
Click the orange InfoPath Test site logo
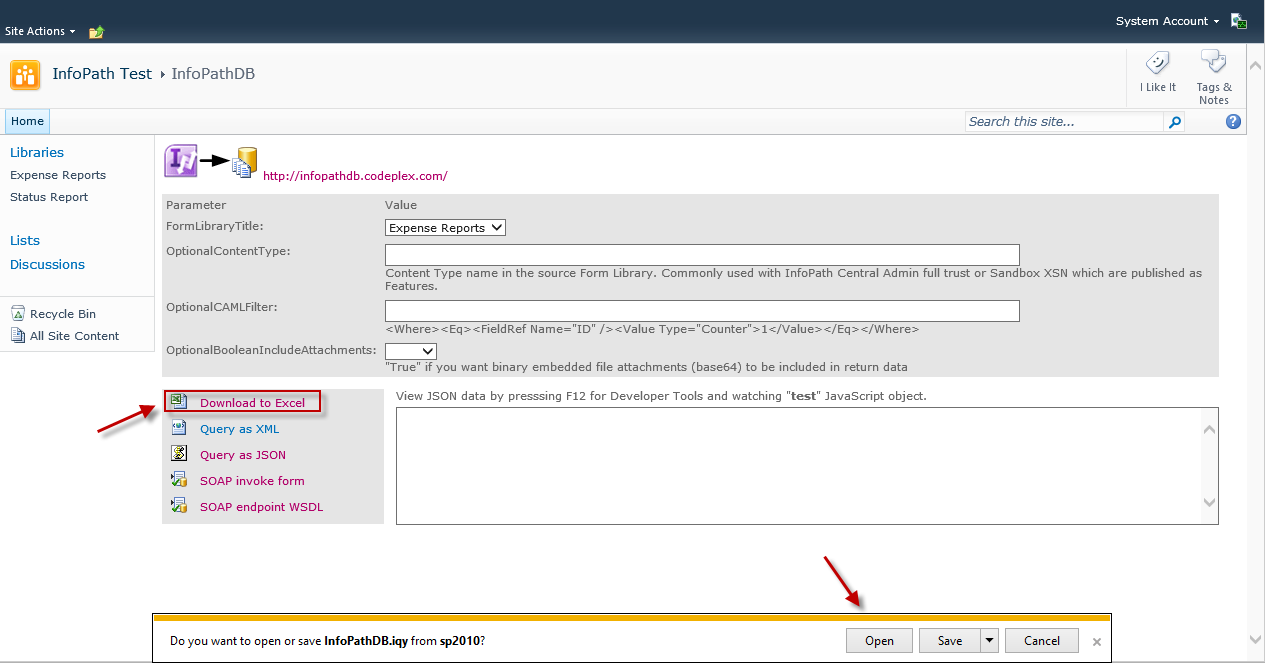[25, 75]
